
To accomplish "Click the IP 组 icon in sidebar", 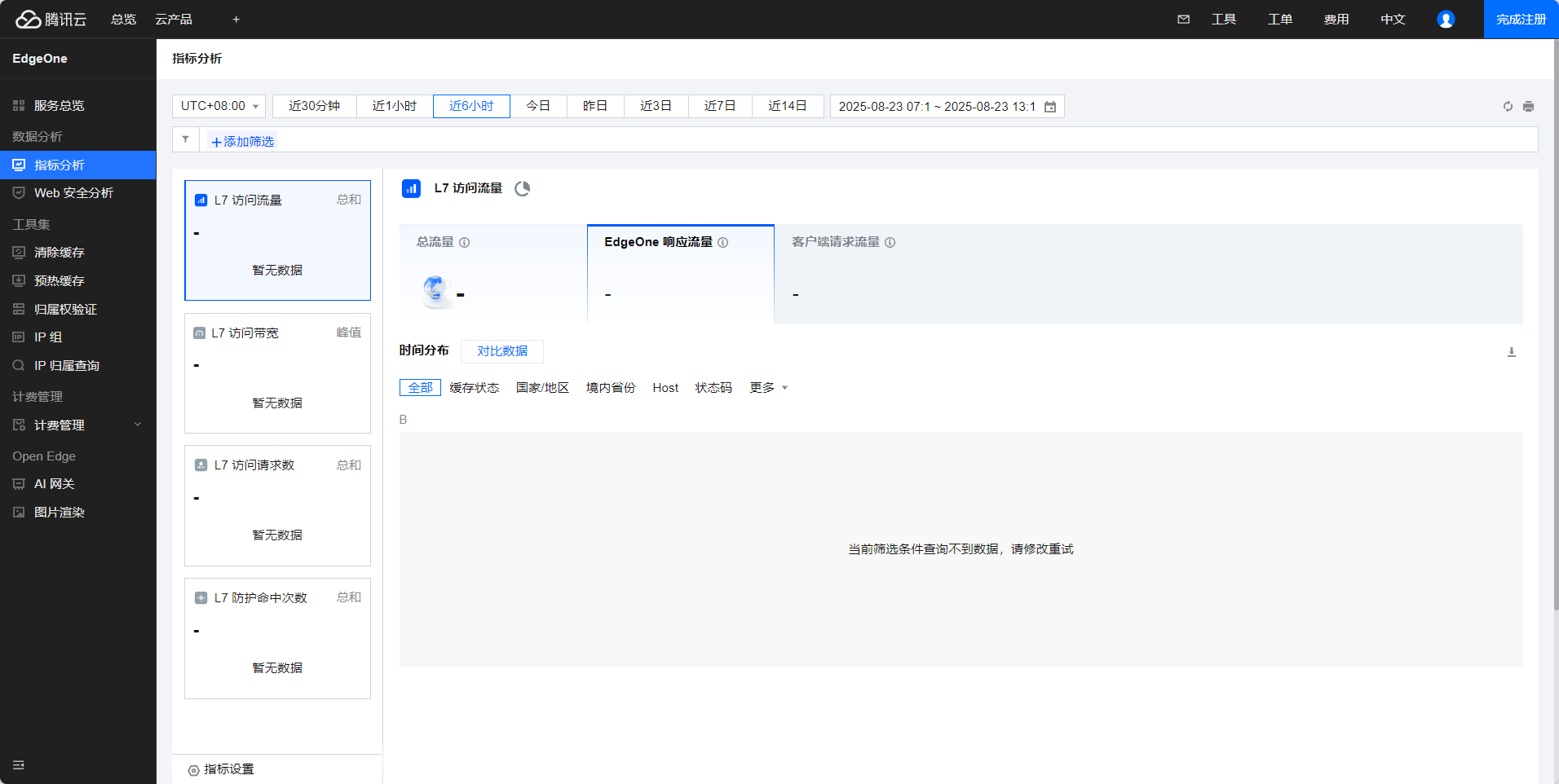I will (19, 337).
